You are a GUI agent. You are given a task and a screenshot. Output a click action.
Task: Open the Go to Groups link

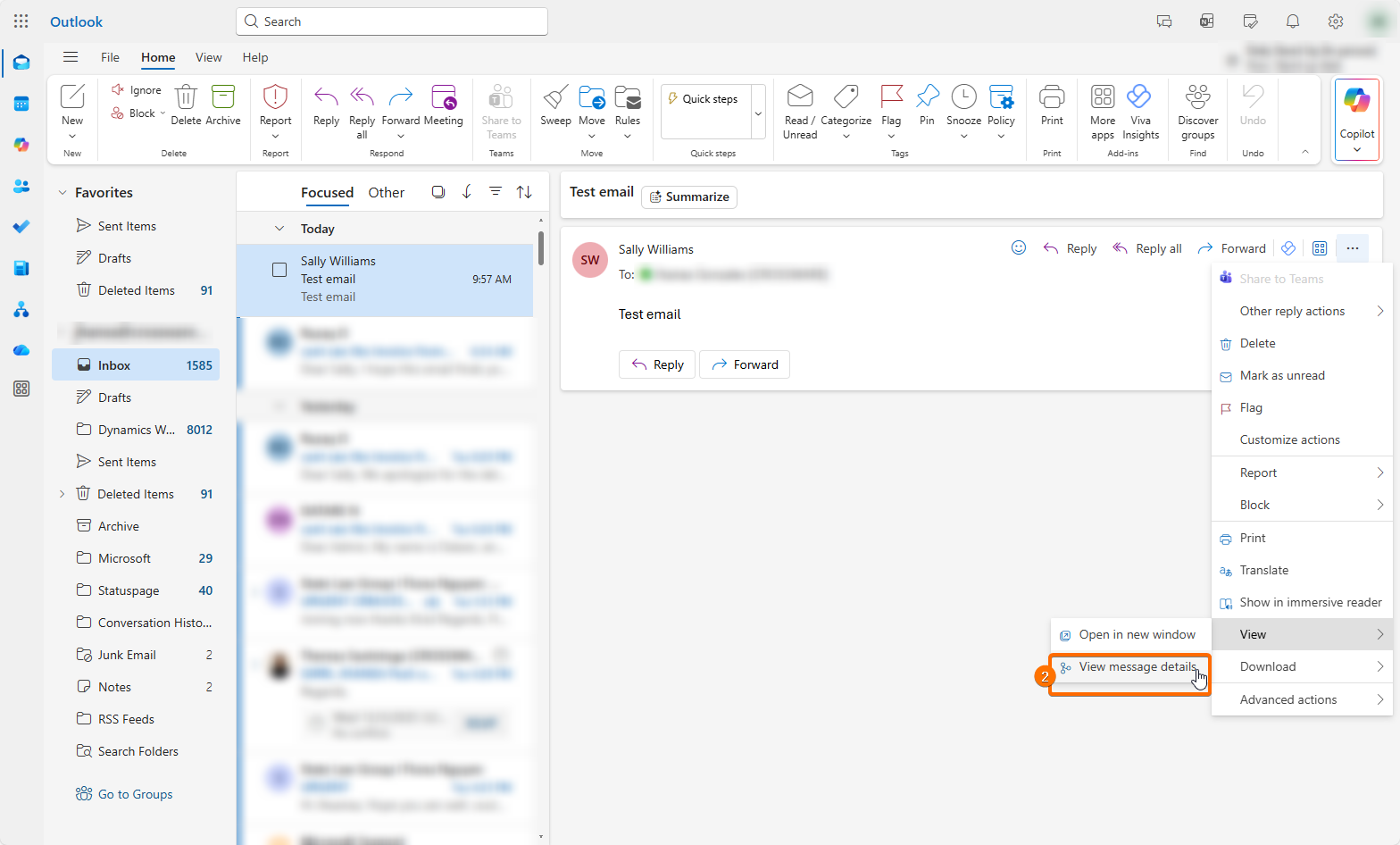pyautogui.click(x=135, y=794)
